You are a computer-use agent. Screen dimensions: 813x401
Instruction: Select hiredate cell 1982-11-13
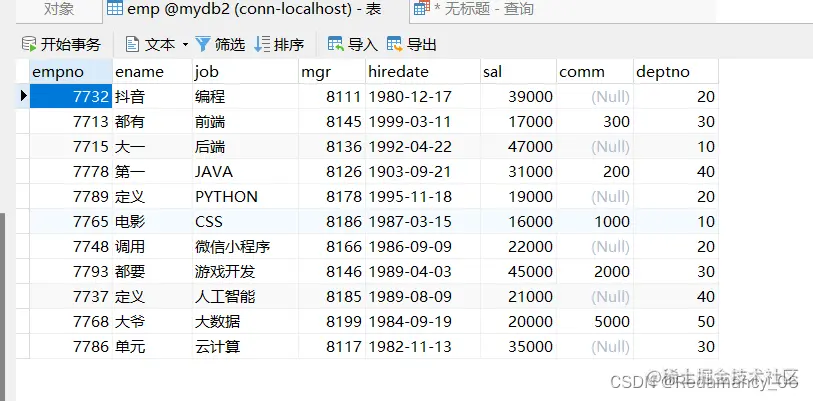(423, 346)
